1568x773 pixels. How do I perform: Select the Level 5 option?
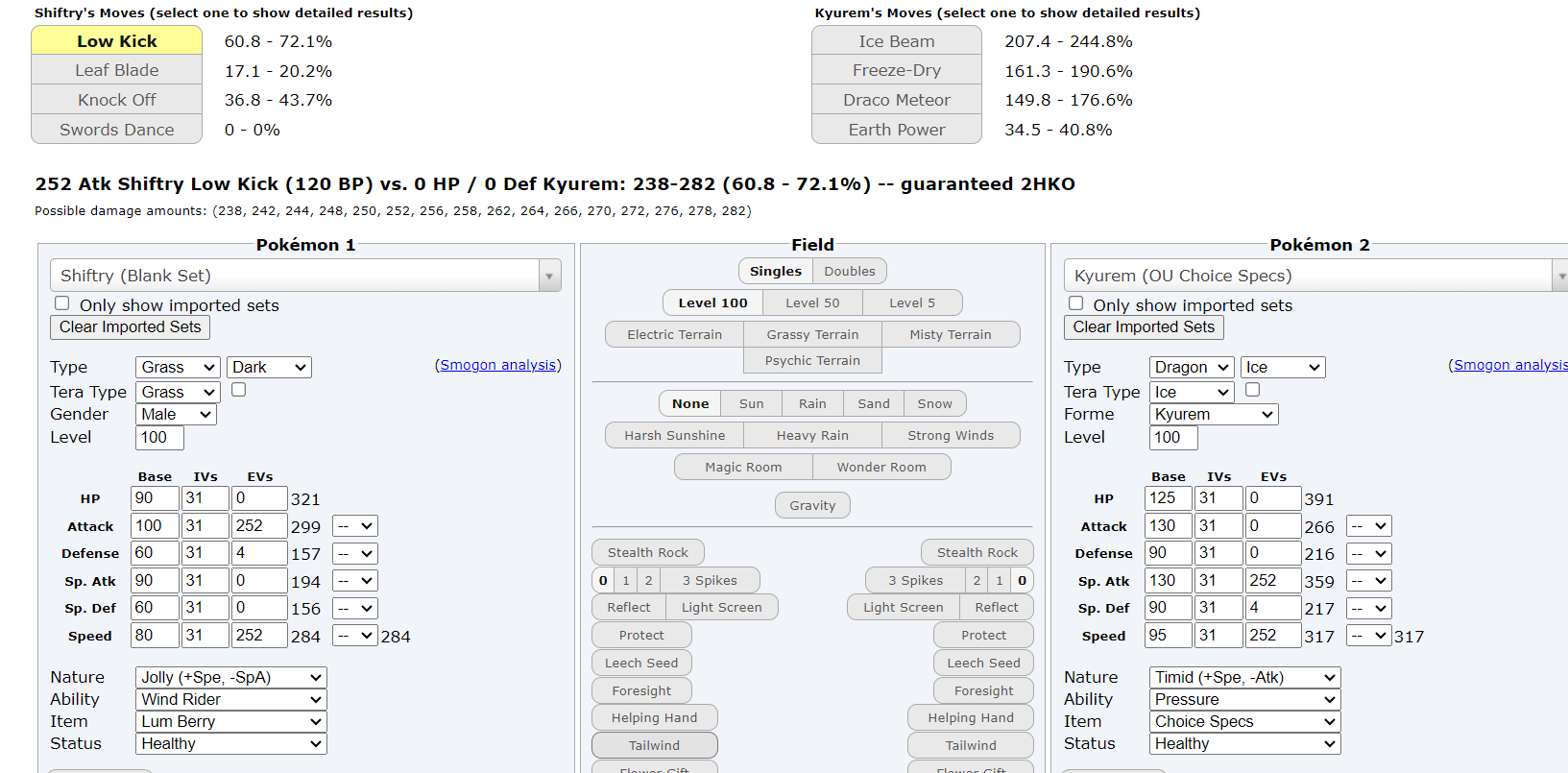(x=912, y=302)
